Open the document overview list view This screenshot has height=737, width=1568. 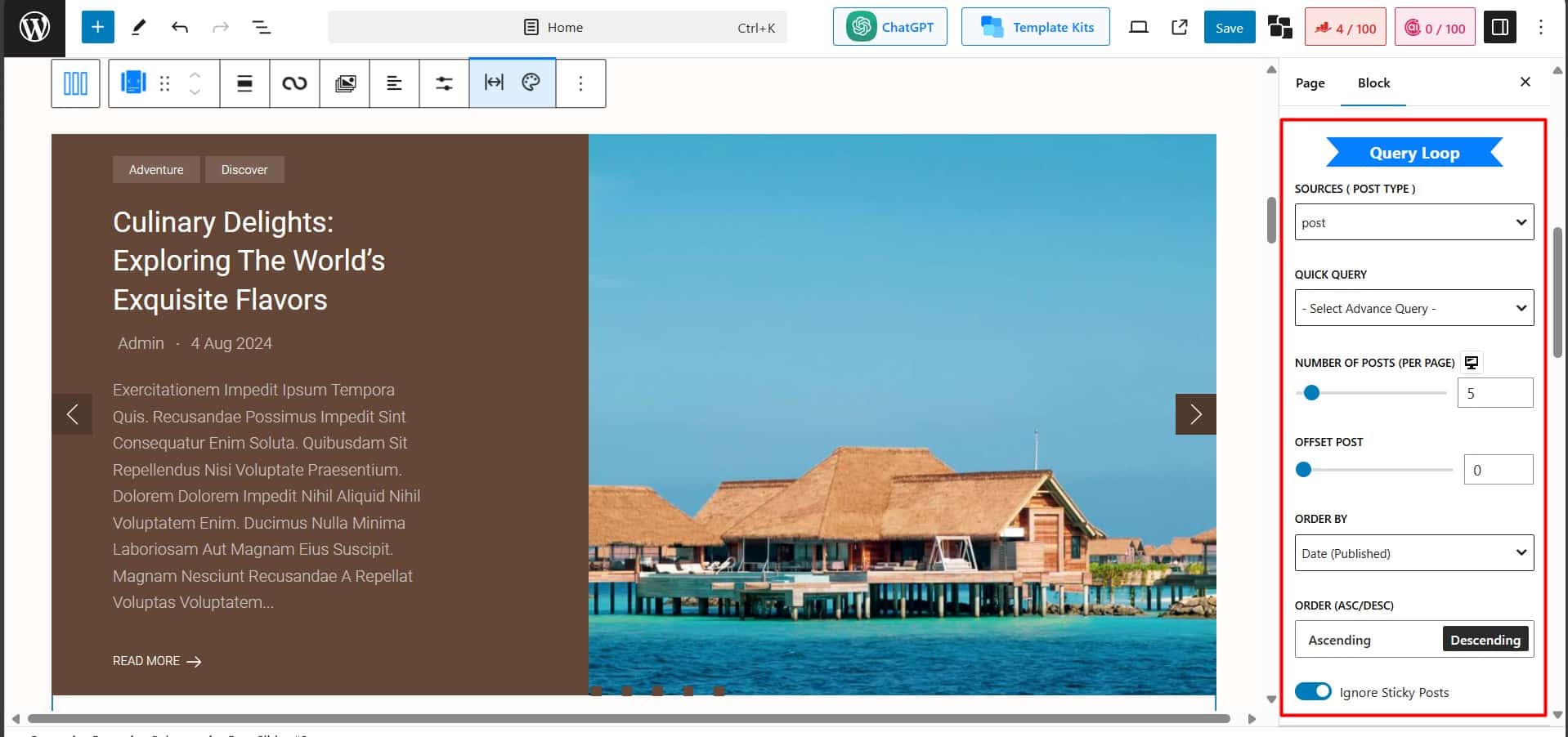[262, 28]
